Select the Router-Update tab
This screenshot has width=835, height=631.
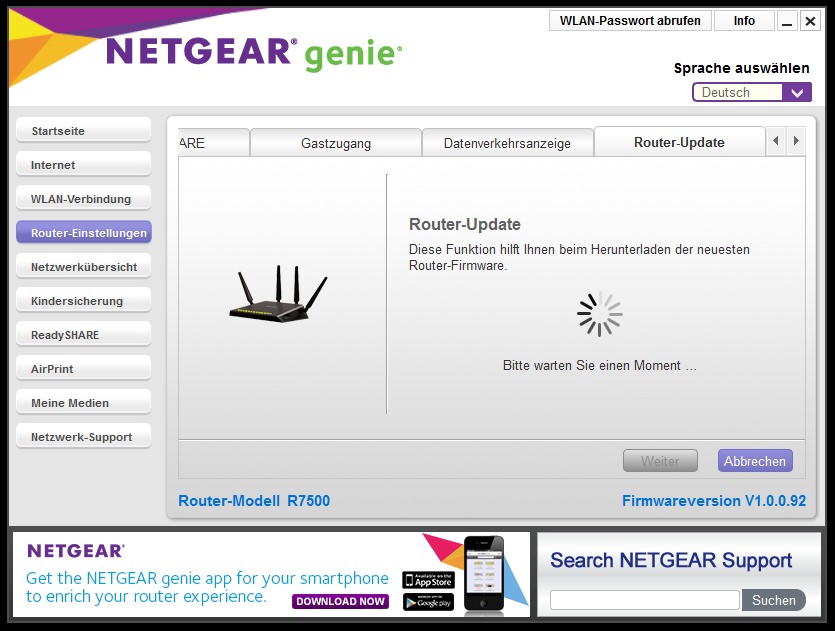[x=679, y=142]
